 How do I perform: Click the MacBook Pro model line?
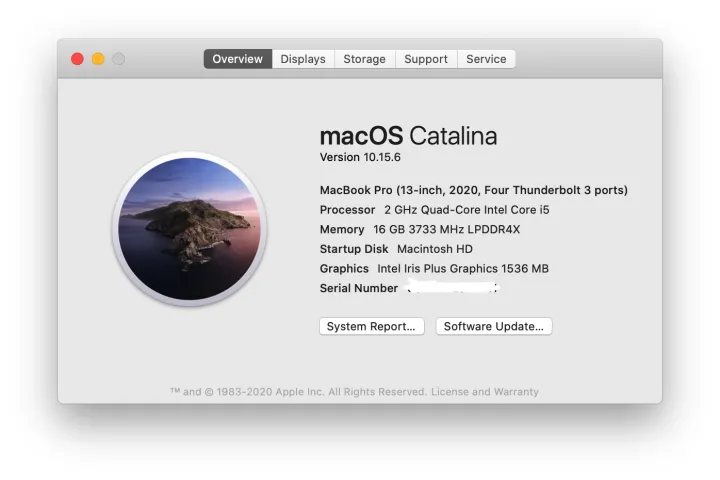pyautogui.click(x=473, y=190)
